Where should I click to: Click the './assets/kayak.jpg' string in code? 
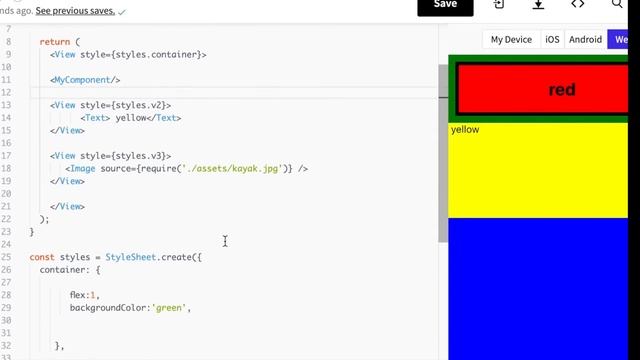(232, 169)
